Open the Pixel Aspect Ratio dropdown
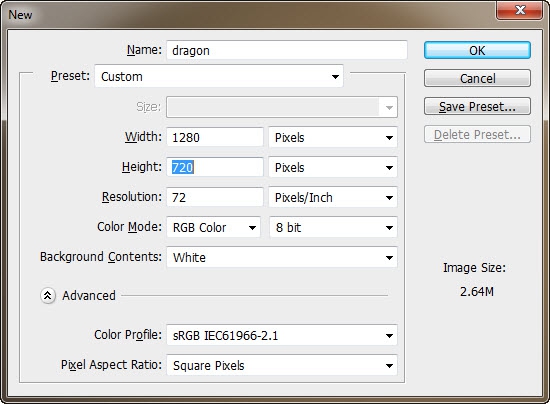 click(x=282, y=365)
